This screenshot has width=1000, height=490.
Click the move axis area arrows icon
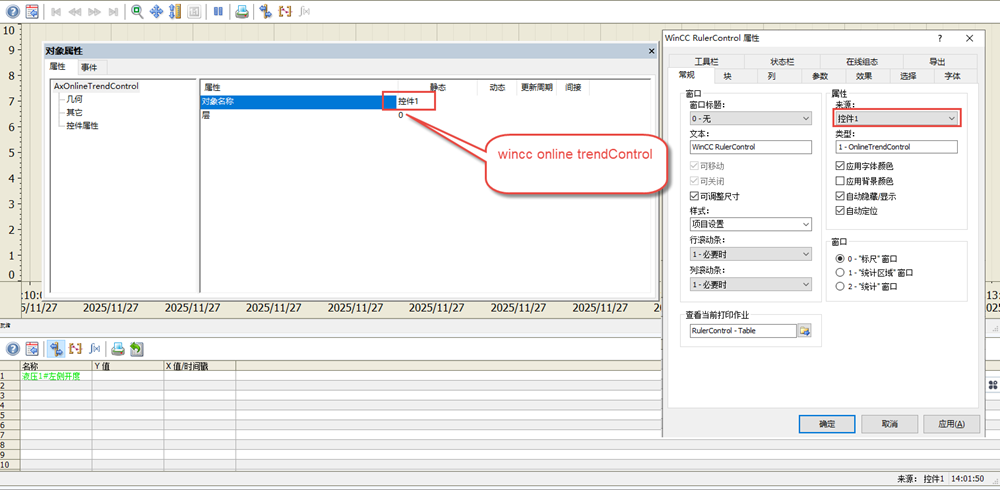pos(156,12)
